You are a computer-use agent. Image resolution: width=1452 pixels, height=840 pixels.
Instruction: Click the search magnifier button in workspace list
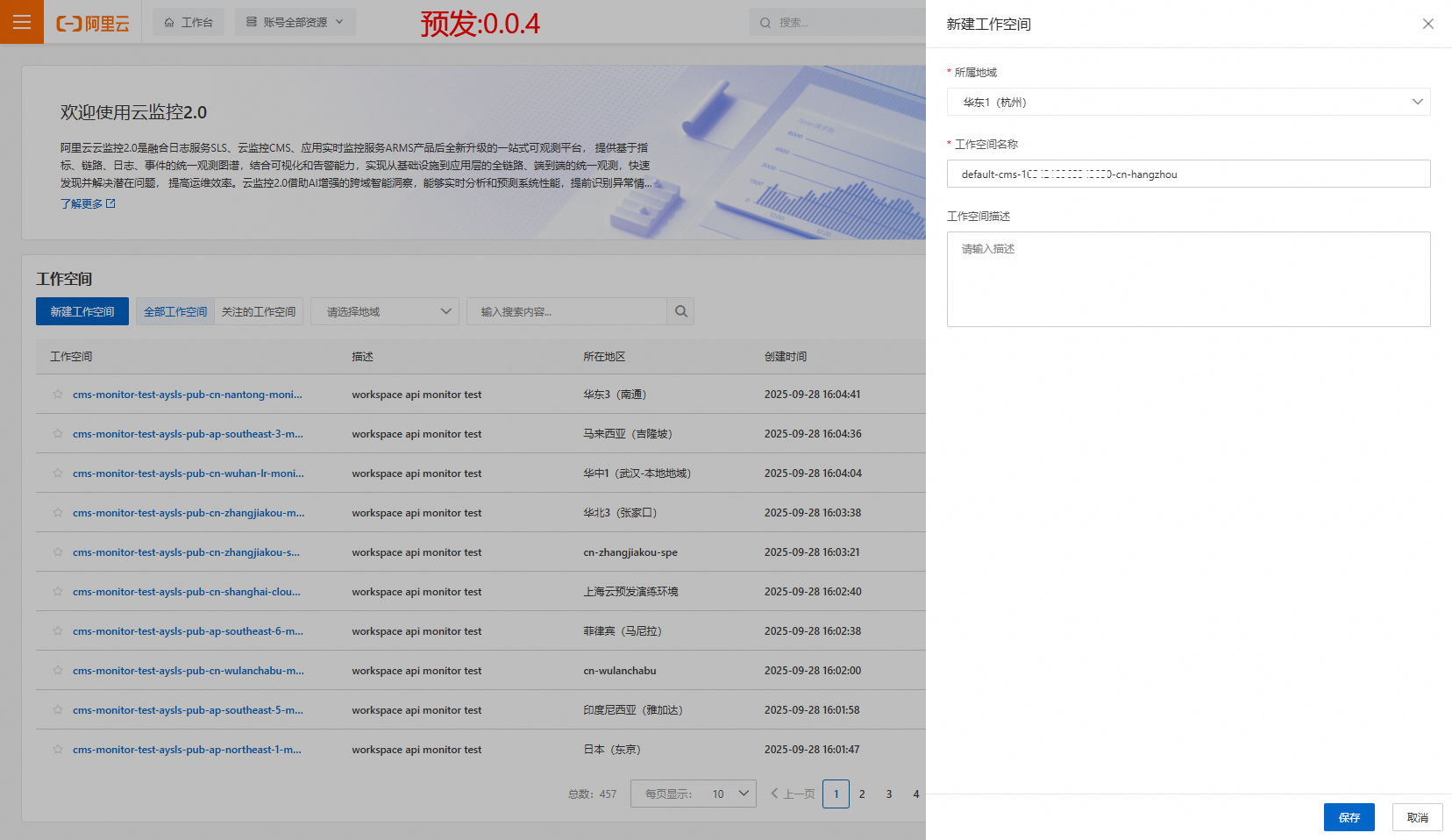pos(681,311)
